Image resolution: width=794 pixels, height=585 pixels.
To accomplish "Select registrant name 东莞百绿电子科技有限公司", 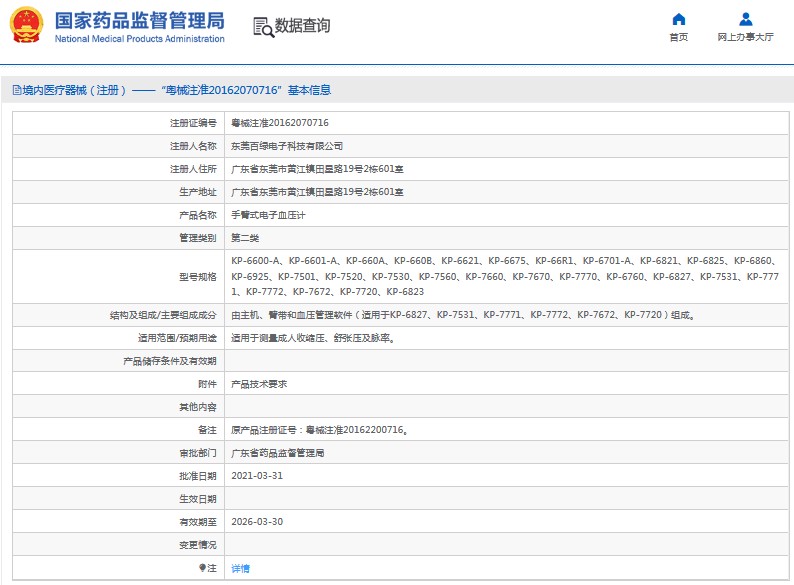I will pyautogui.click(x=287, y=146).
